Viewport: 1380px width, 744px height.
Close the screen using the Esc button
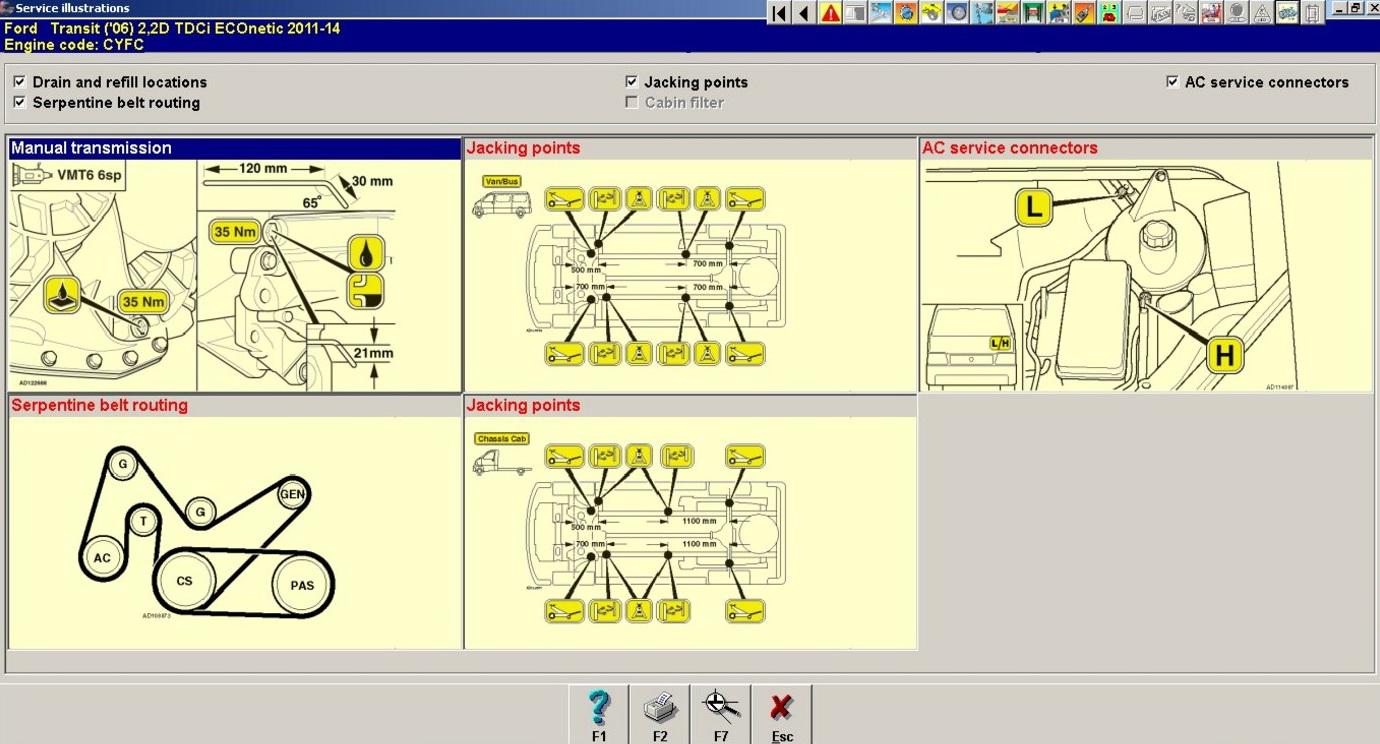click(x=782, y=715)
